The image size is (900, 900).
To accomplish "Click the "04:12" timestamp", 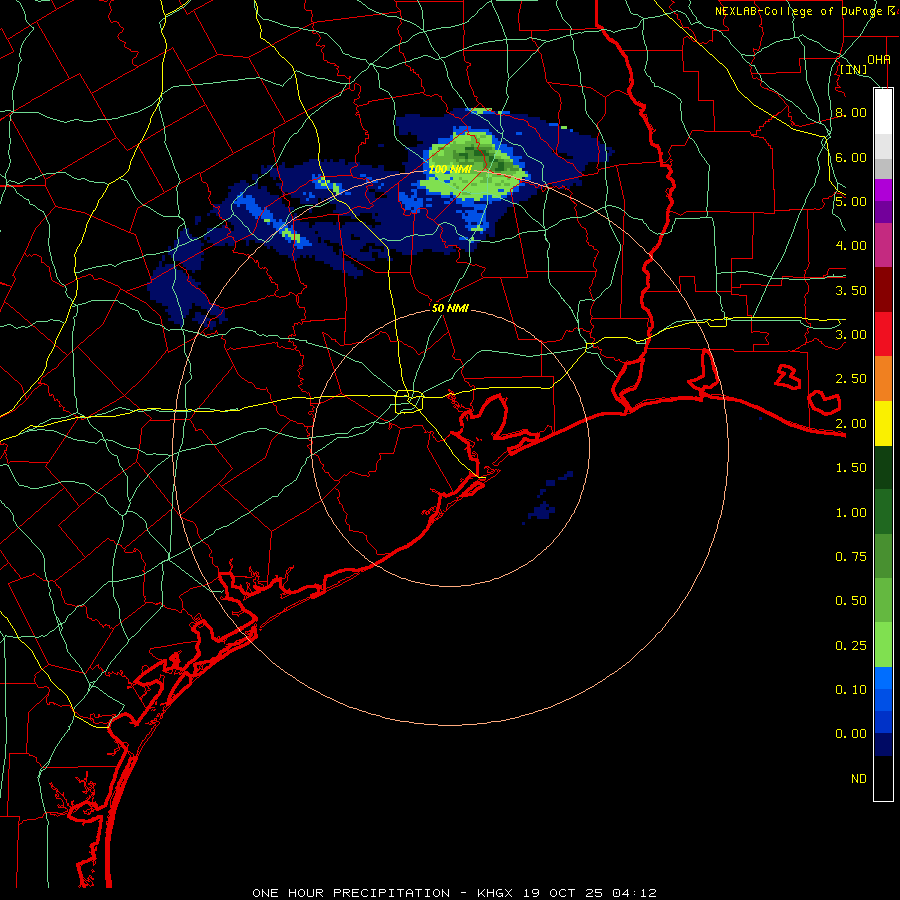I will [x=634, y=893].
